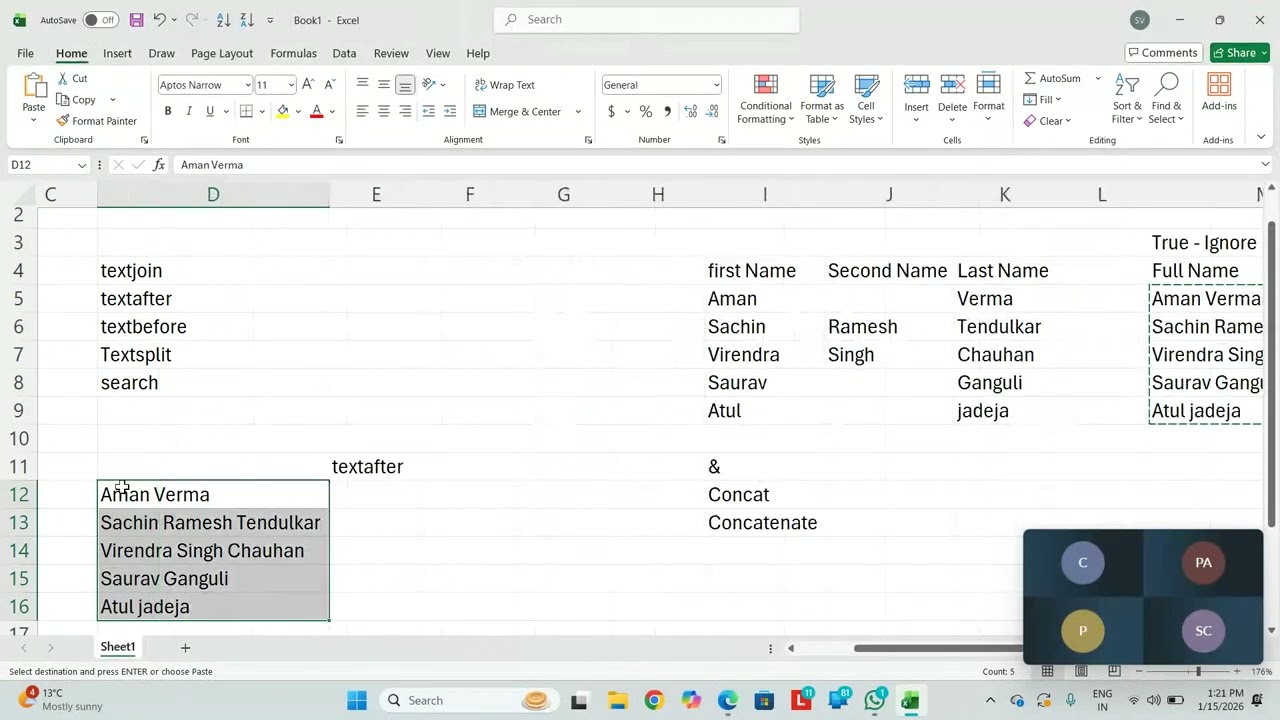Select column D header

[213, 195]
